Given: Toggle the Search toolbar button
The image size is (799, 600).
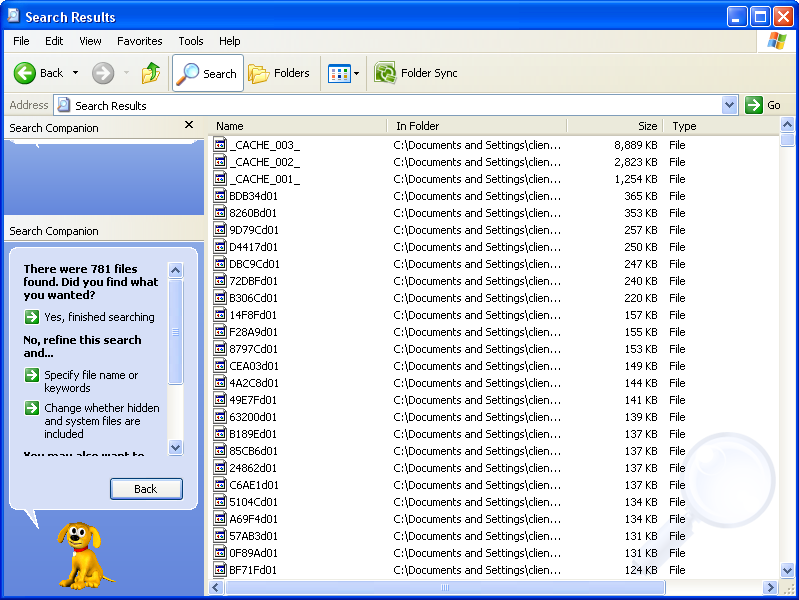Looking at the screenshot, I should coord(208,73).
